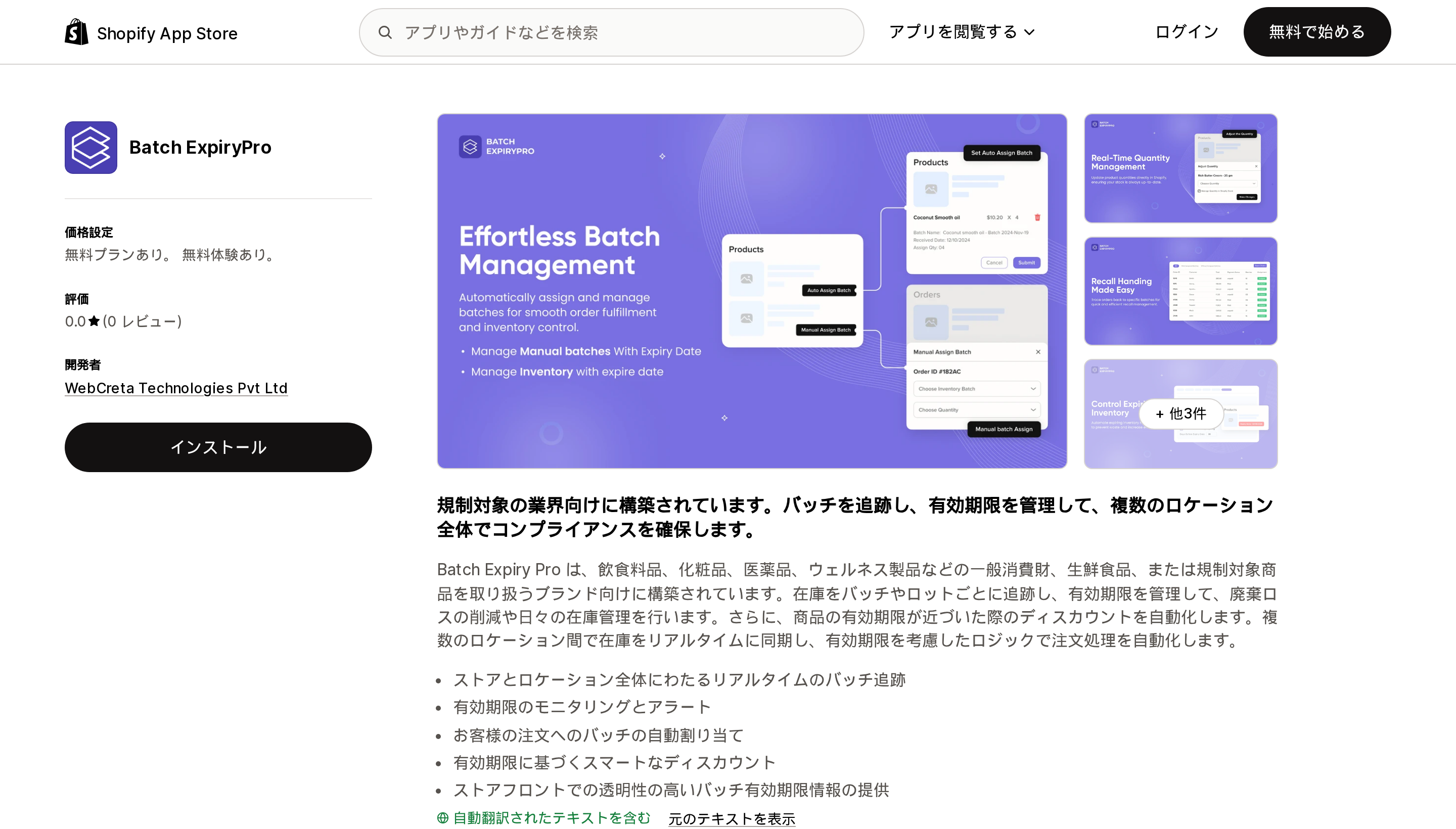Open the Effortless Batch Management main image

click(x=752, y=291)
